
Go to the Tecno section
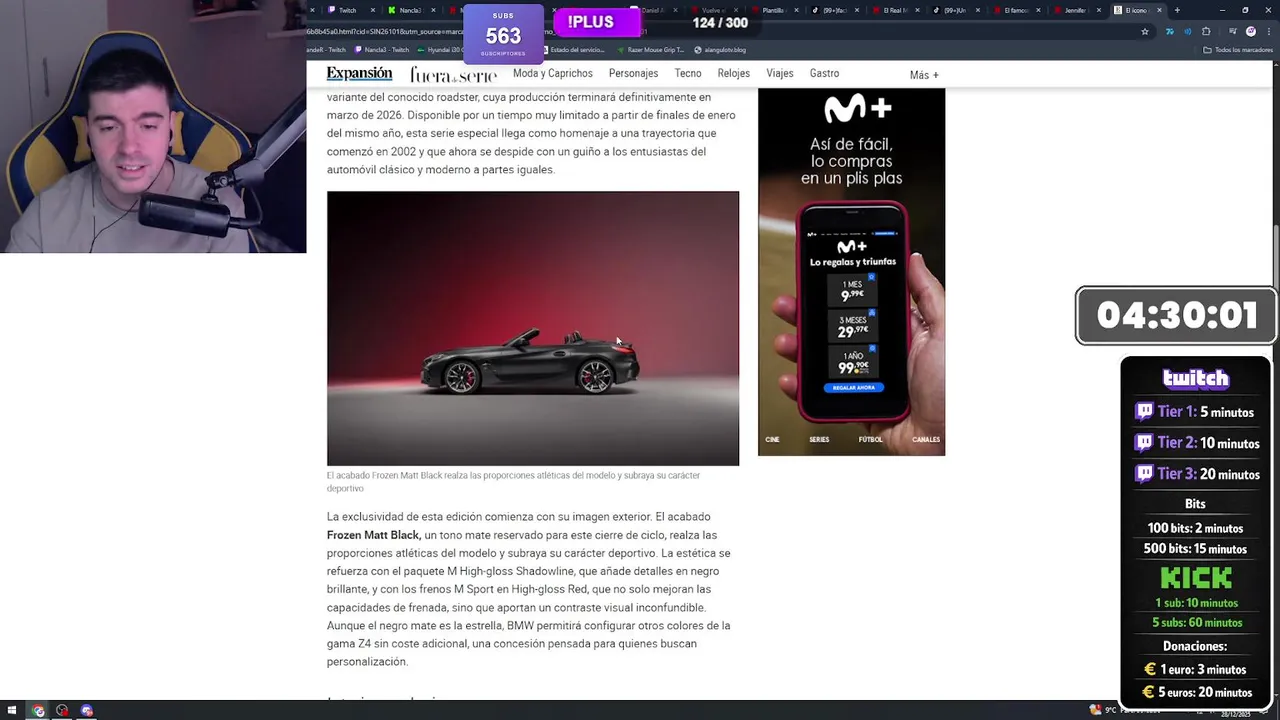click(x=688, y=73)
